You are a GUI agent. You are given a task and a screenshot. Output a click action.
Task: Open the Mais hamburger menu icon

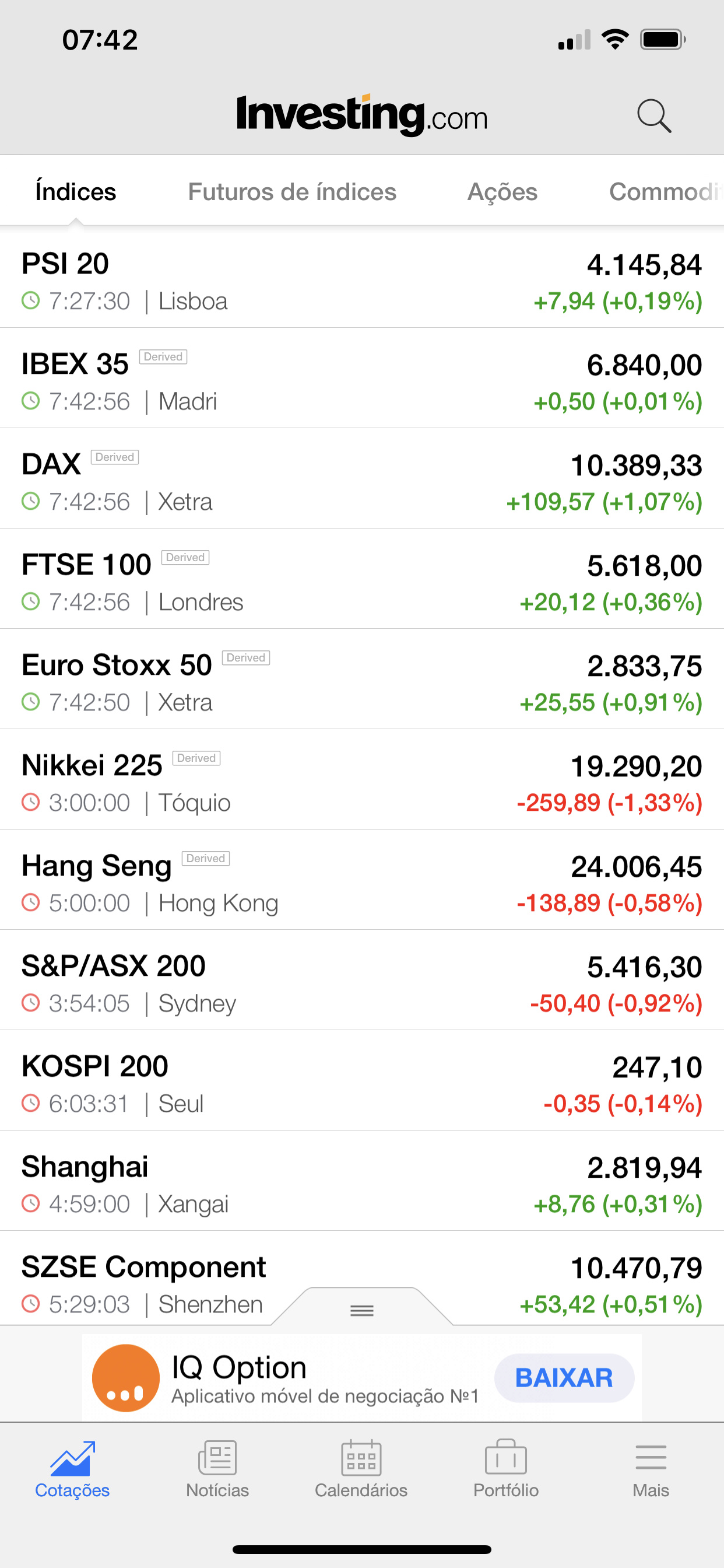click(651, 1458)
